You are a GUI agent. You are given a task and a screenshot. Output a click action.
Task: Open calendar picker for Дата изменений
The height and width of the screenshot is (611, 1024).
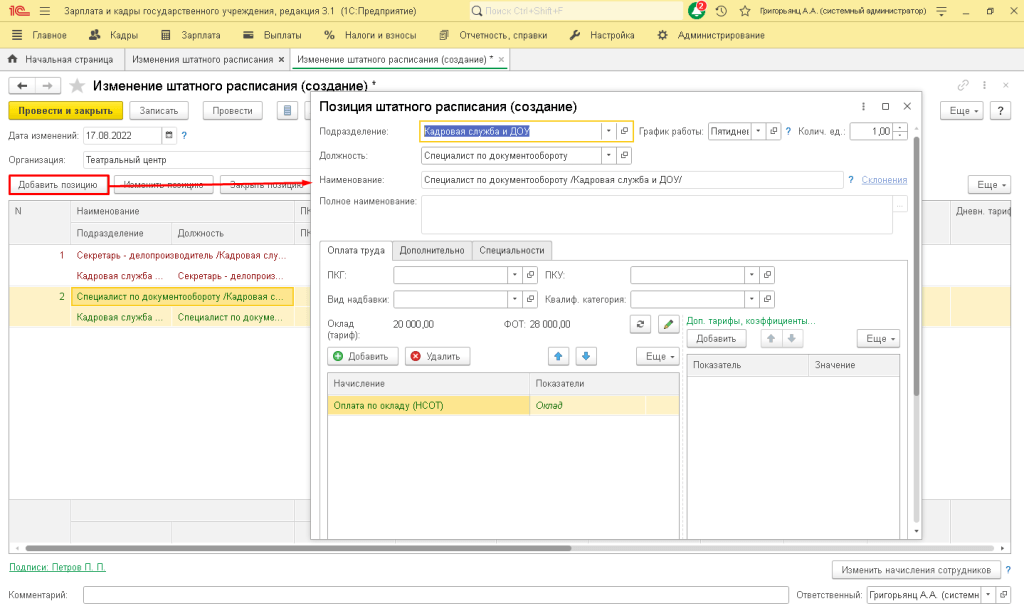coord(168,135)
